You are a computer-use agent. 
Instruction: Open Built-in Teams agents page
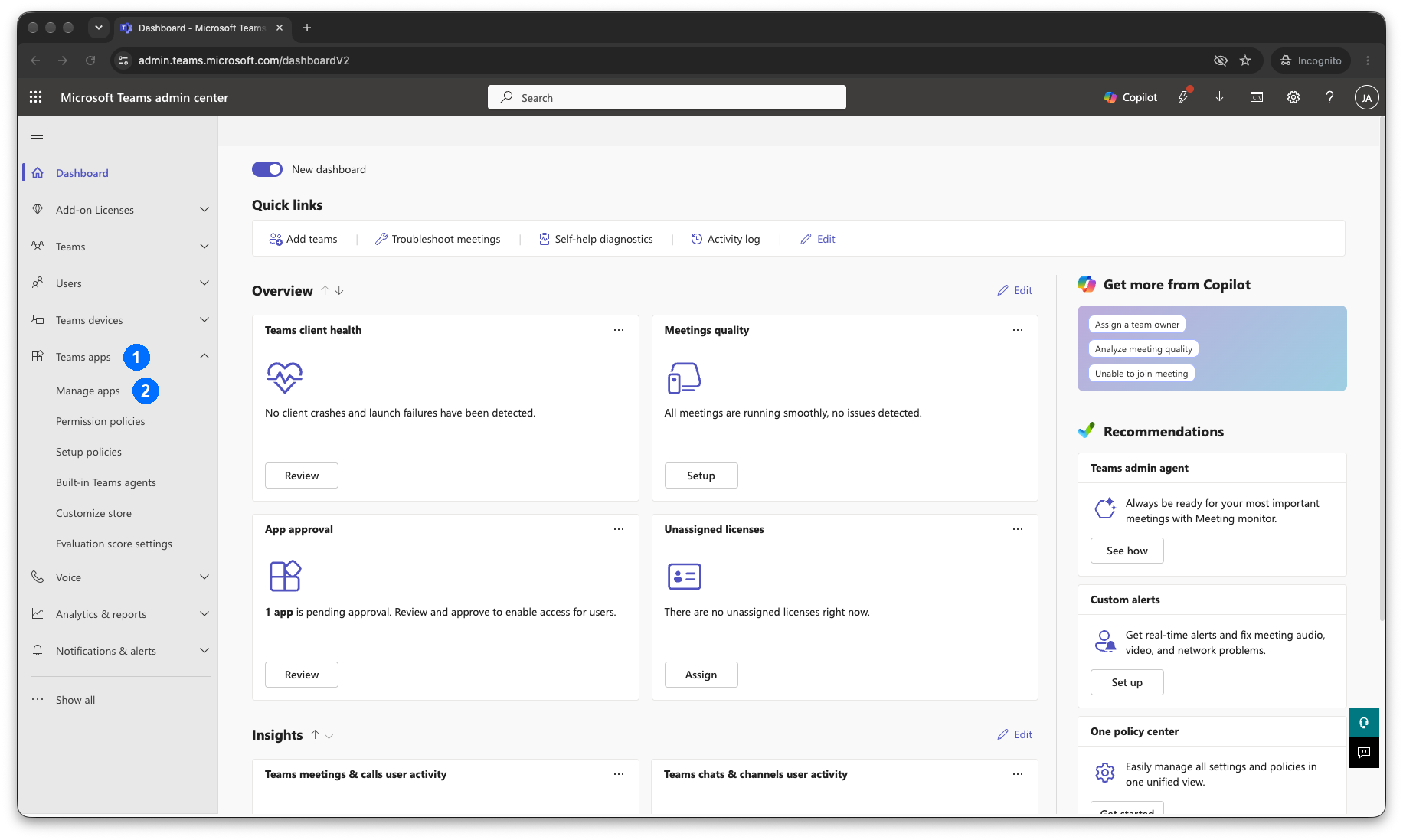coord(106,482)
